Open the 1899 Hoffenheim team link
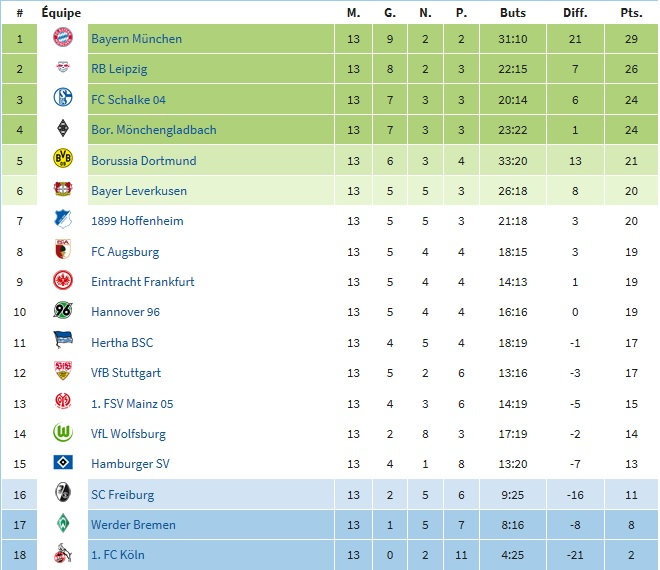660x570 pixels. [x=137, y=221]
